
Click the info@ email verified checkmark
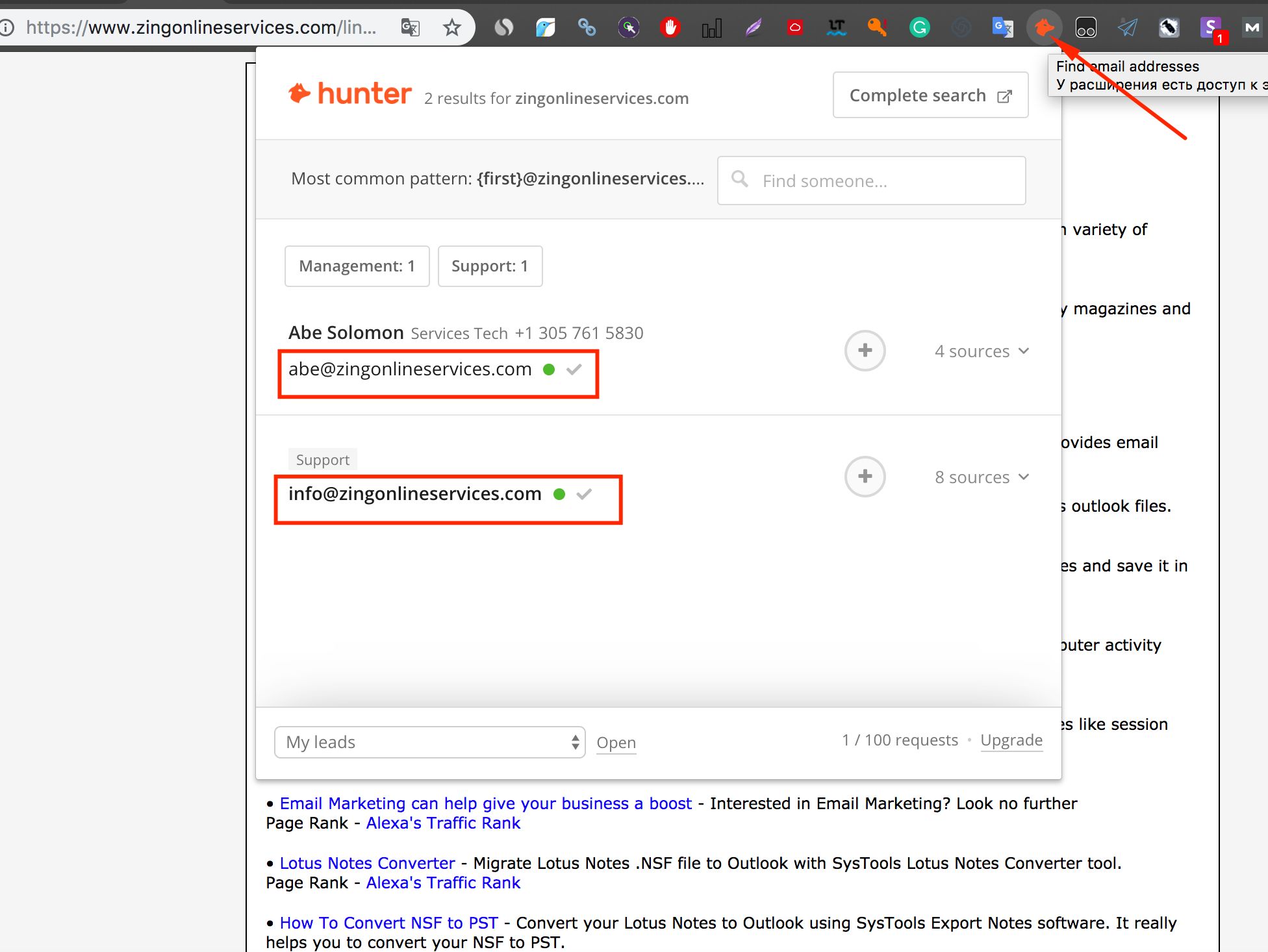(584, 494)
